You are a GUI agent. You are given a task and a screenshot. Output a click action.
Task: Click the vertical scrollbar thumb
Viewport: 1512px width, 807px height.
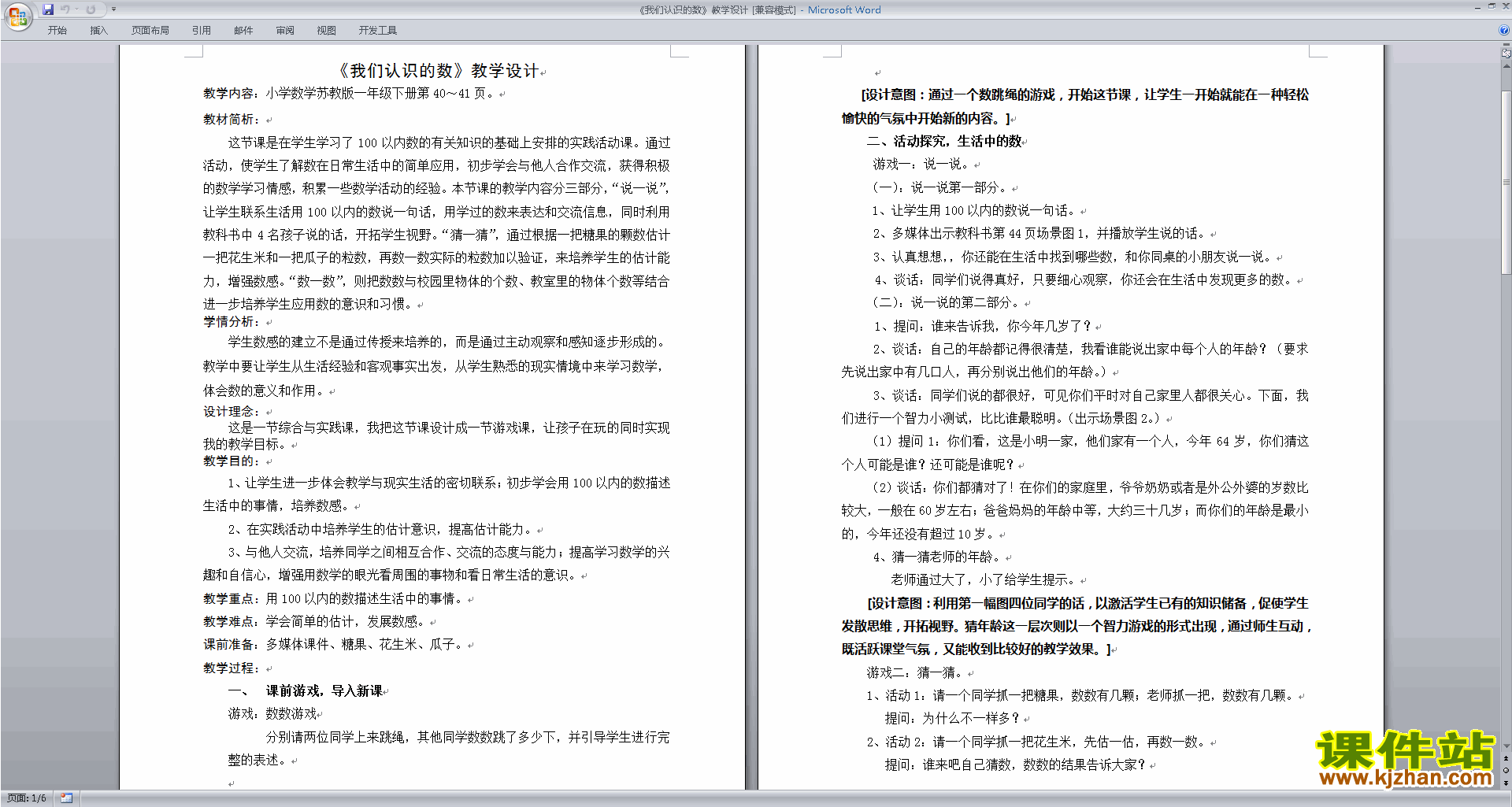[1506, 183]
